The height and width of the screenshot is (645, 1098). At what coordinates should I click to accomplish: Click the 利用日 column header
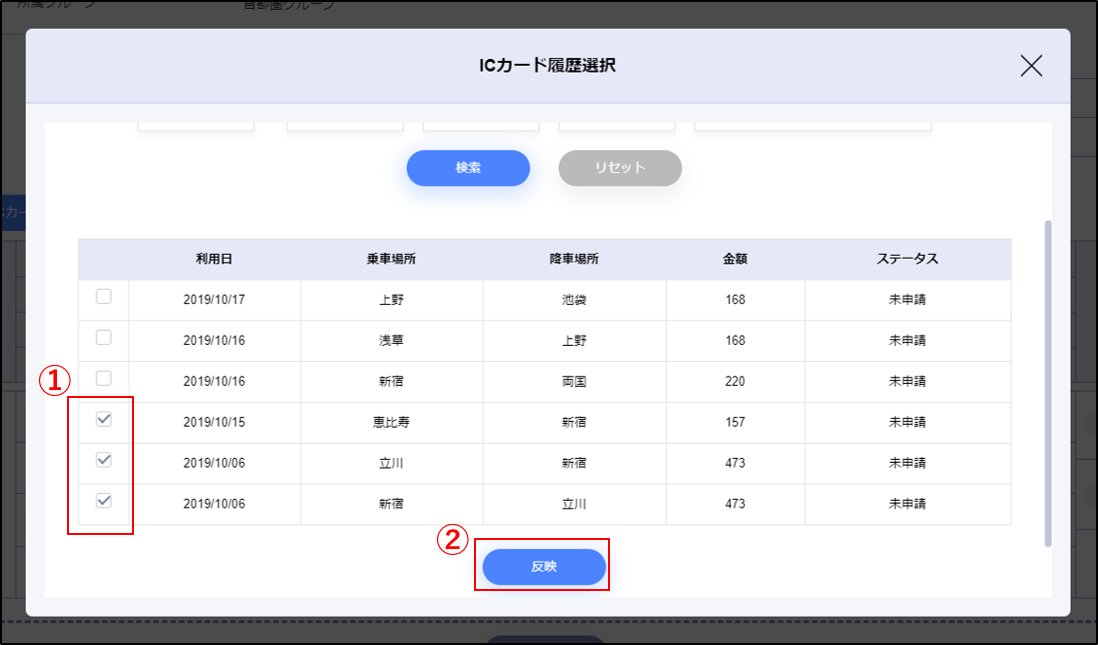214,259
